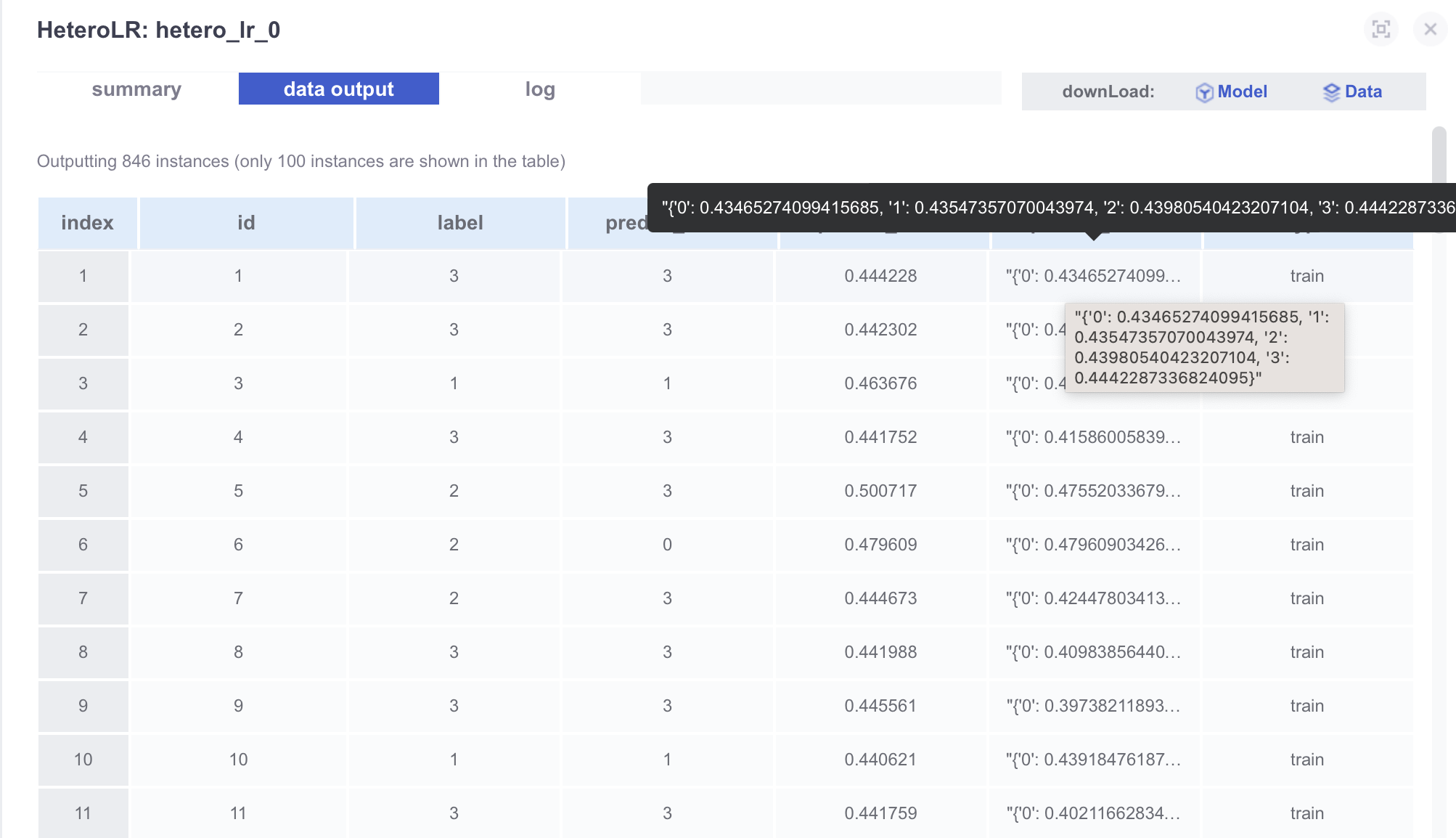This screenshot has height=838, width=1456.
Task: Download the Data output
Action: (x=1364, y=91)
